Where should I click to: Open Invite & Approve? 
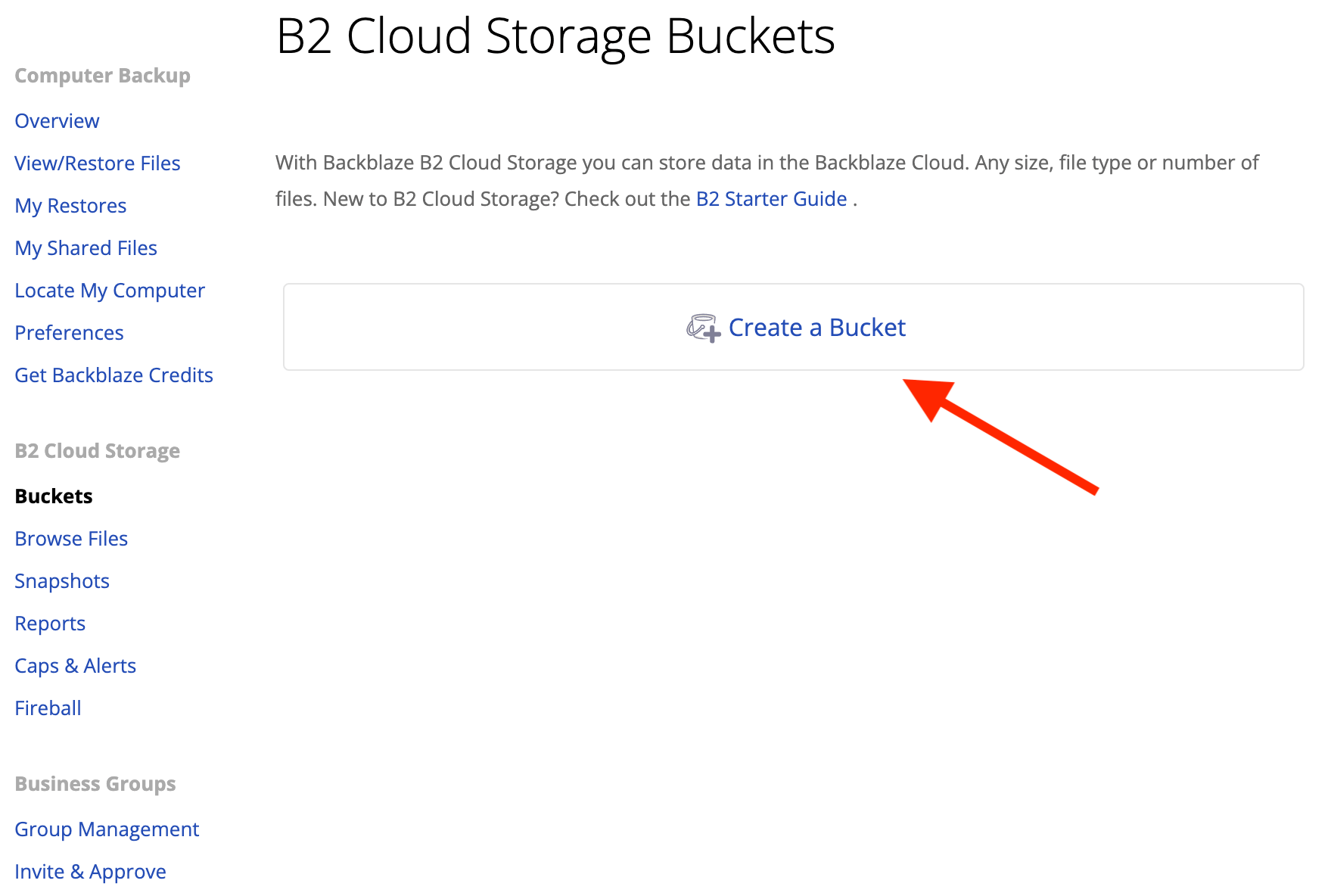click(90, 871)
